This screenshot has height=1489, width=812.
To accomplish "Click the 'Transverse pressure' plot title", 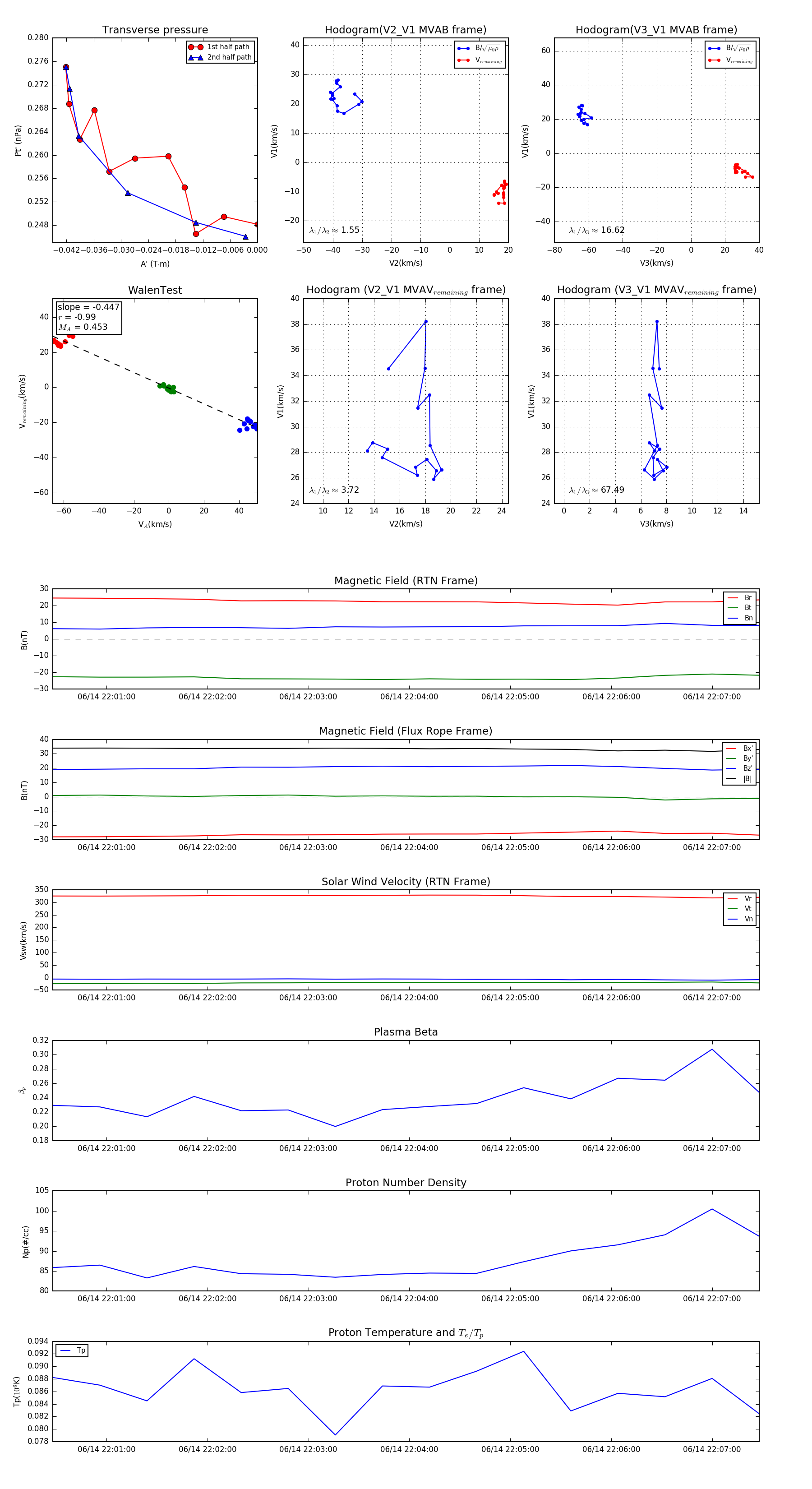I will [155, 30].
